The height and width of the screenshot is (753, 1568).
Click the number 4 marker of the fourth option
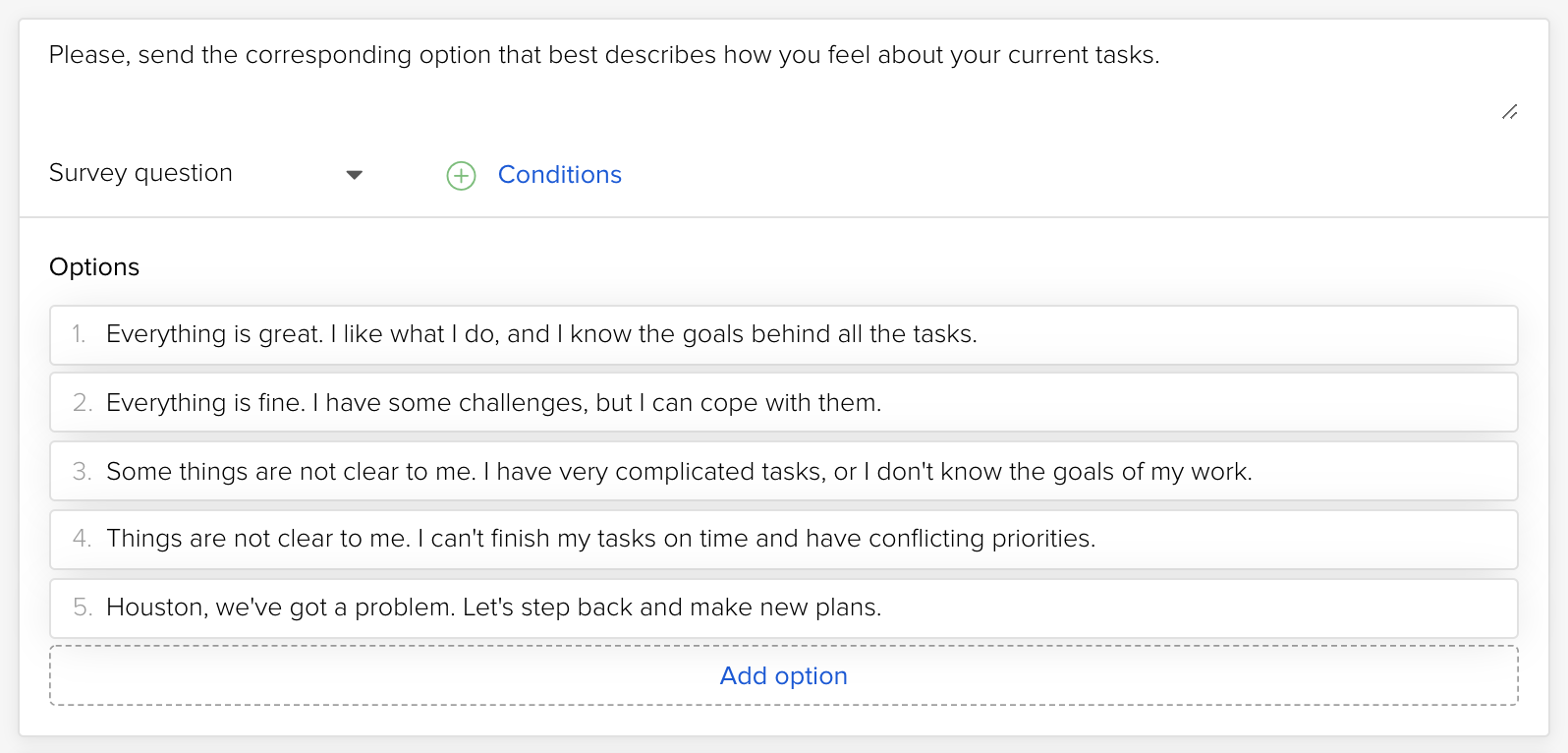click(x=82, y=539)
